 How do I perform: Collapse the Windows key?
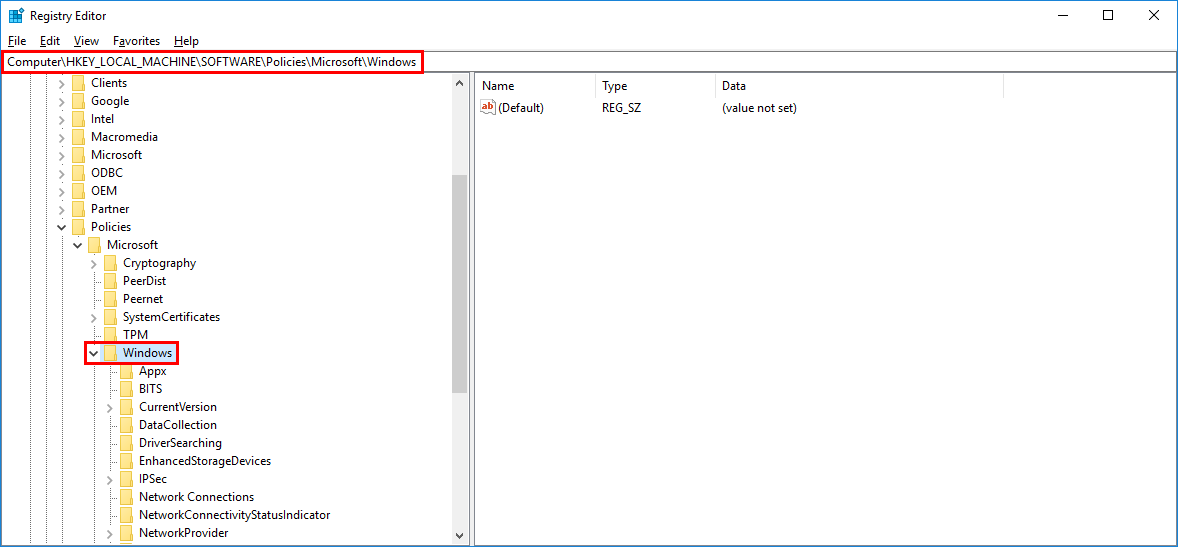pyautogui.click(x=93, y=353)
